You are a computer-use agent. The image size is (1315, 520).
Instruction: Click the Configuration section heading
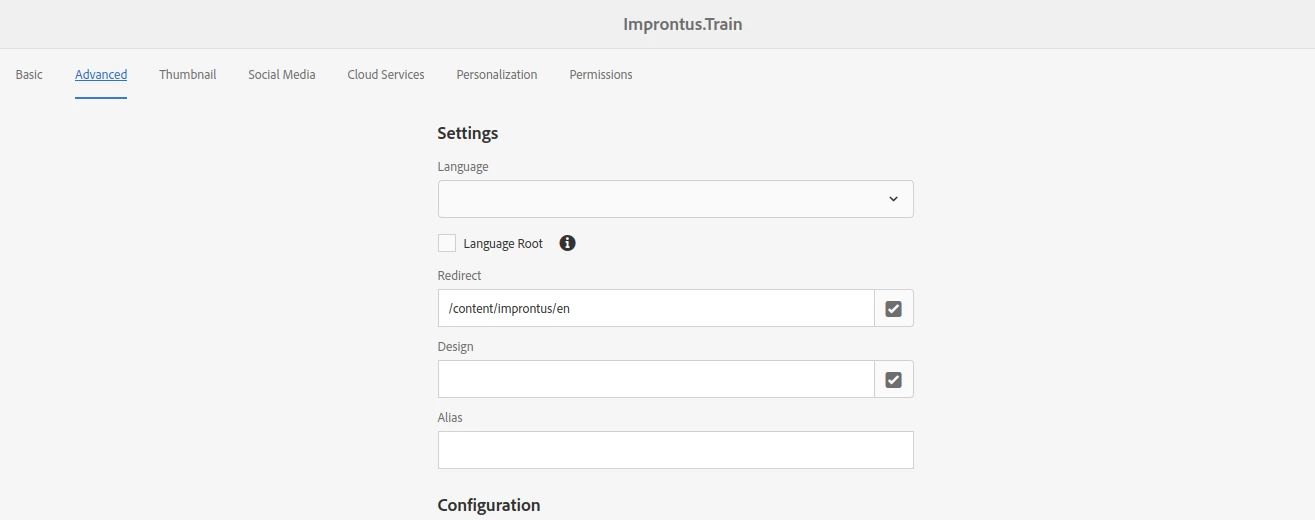(x=489, y=505)
